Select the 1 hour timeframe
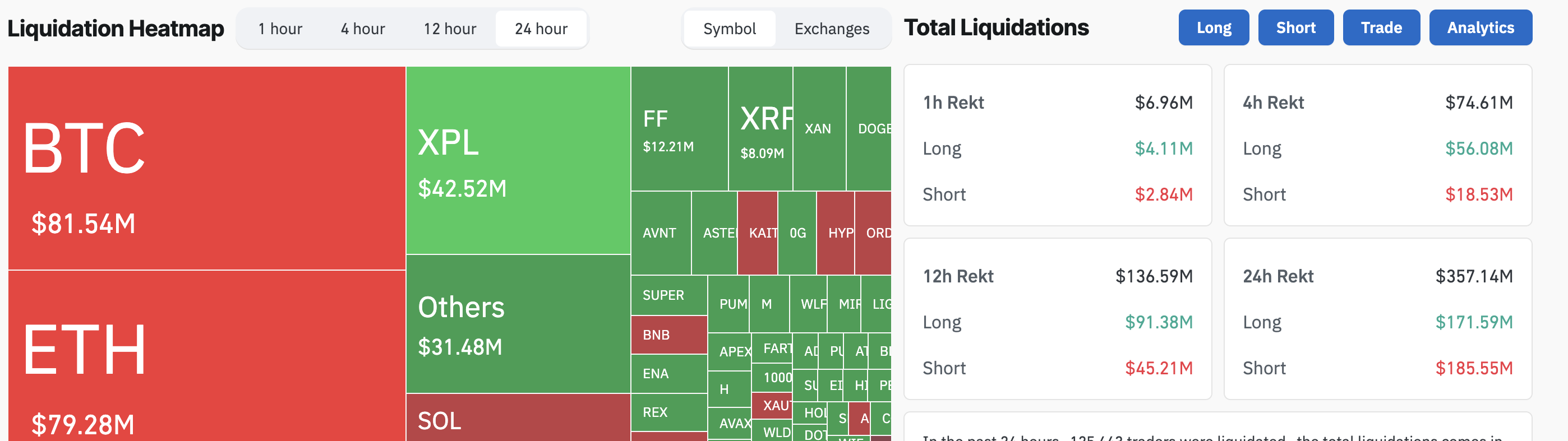This screenshot has width=1568, height=441. pyautogui.click(x=280, y=29)
